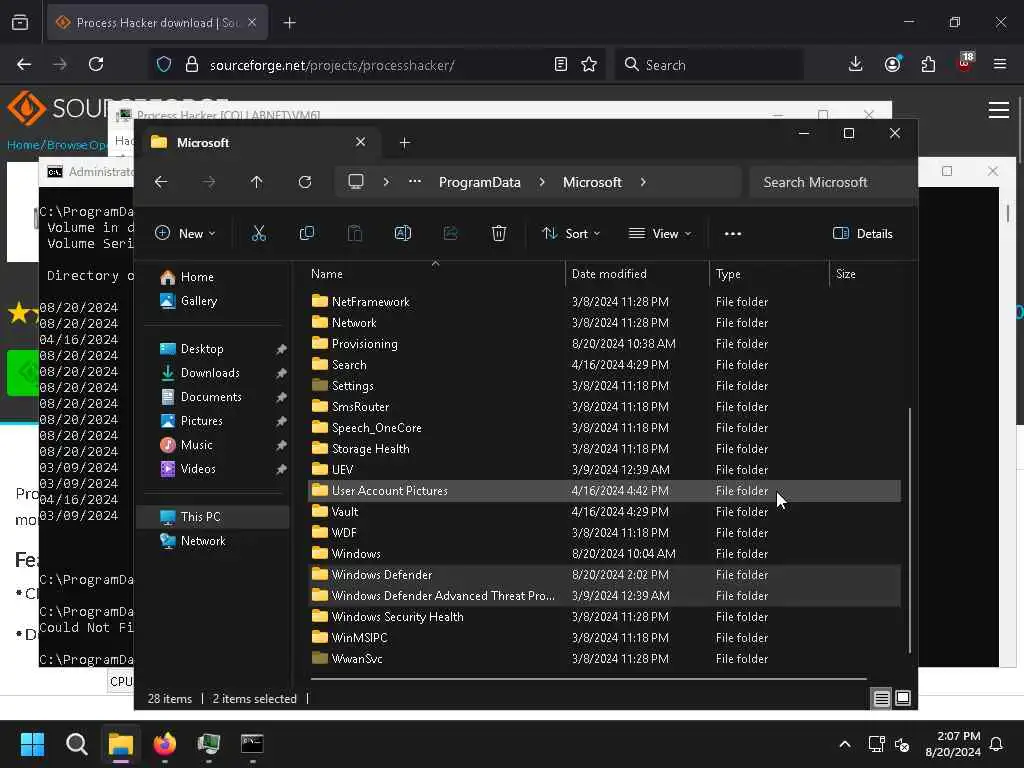Click the PC monitor icon in address bar
Image resolution: width=1024 pixels, height=768 pixels.
tap(356, 182)
